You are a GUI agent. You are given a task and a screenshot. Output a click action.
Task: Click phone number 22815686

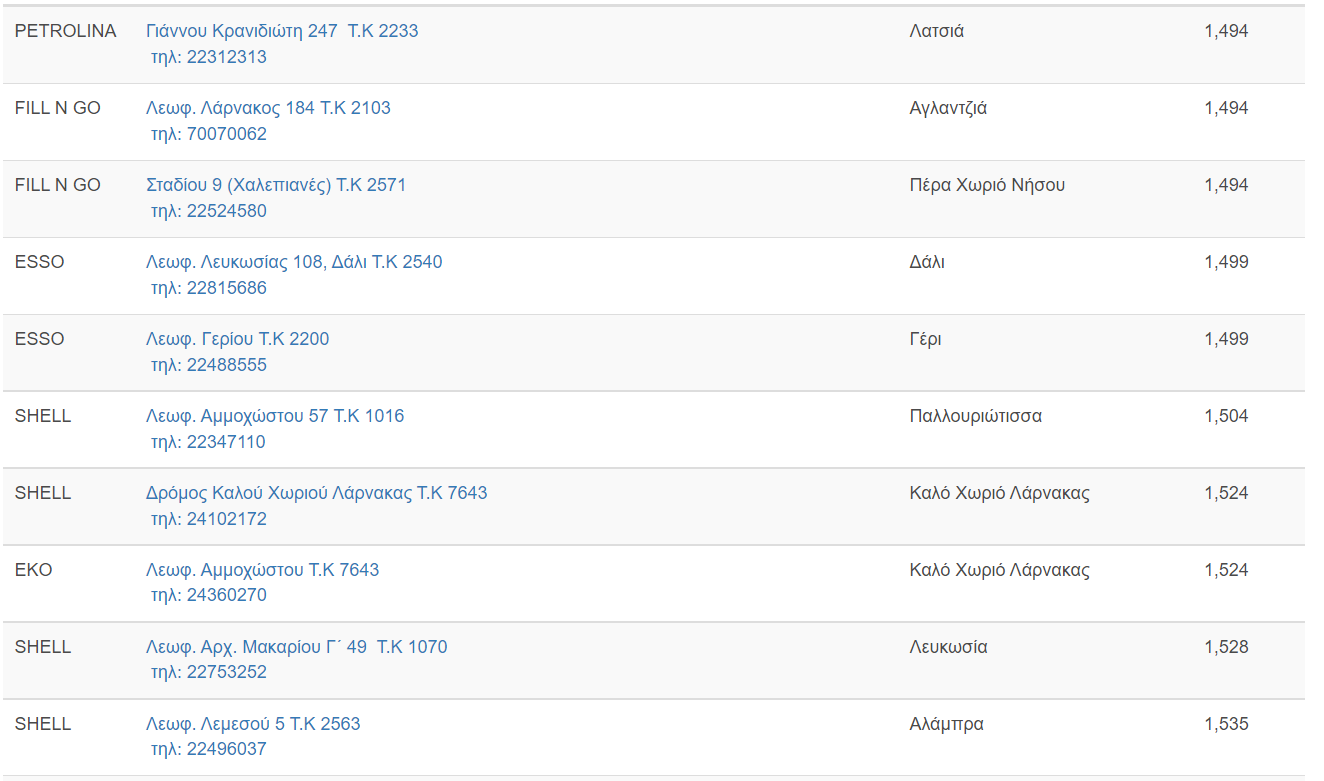[x=227, y=288]
